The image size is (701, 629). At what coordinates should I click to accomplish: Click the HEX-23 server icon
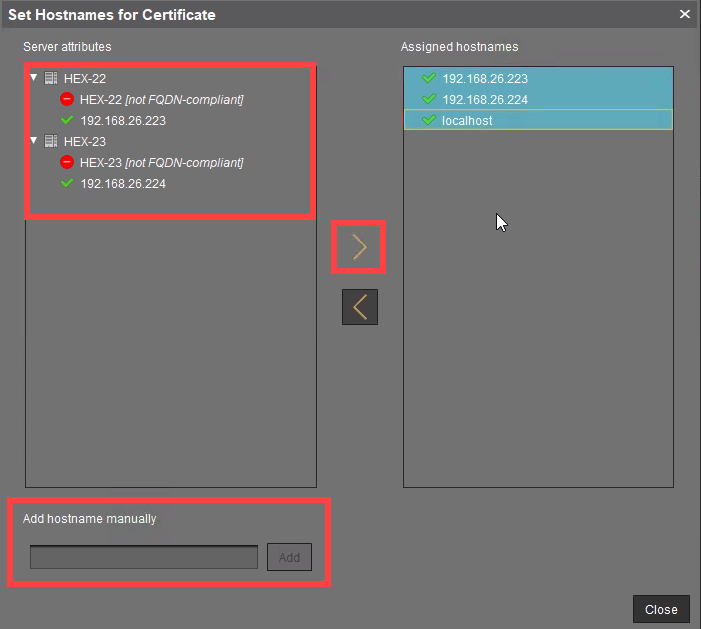[51, 142]
